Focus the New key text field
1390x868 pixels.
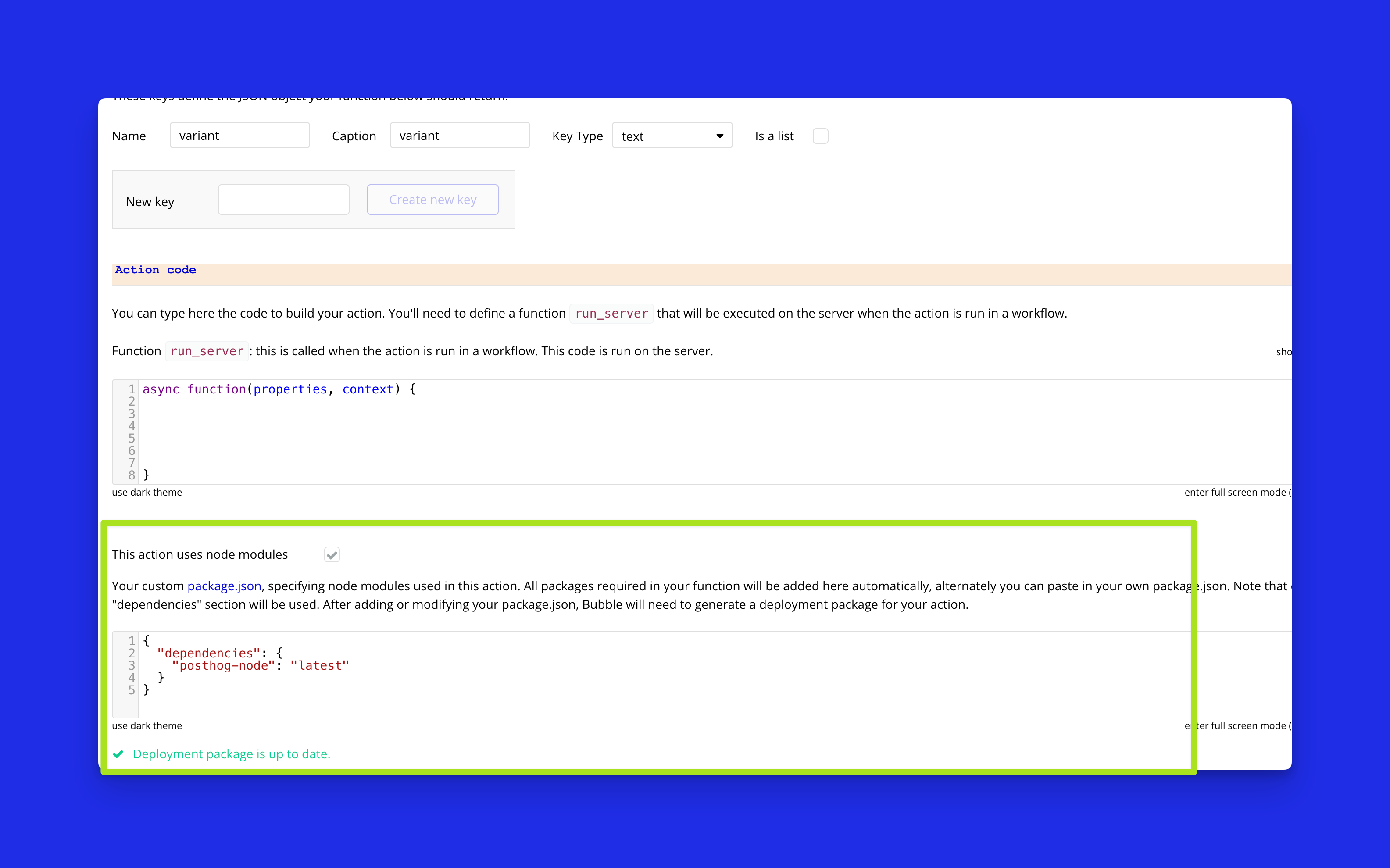click(283, 200)
